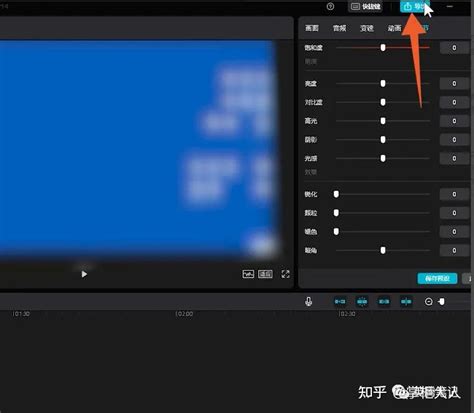The image size is (474, 413).
Task: Switch to the 音频 (Audio) tab
Action: (x=339, y=28)
